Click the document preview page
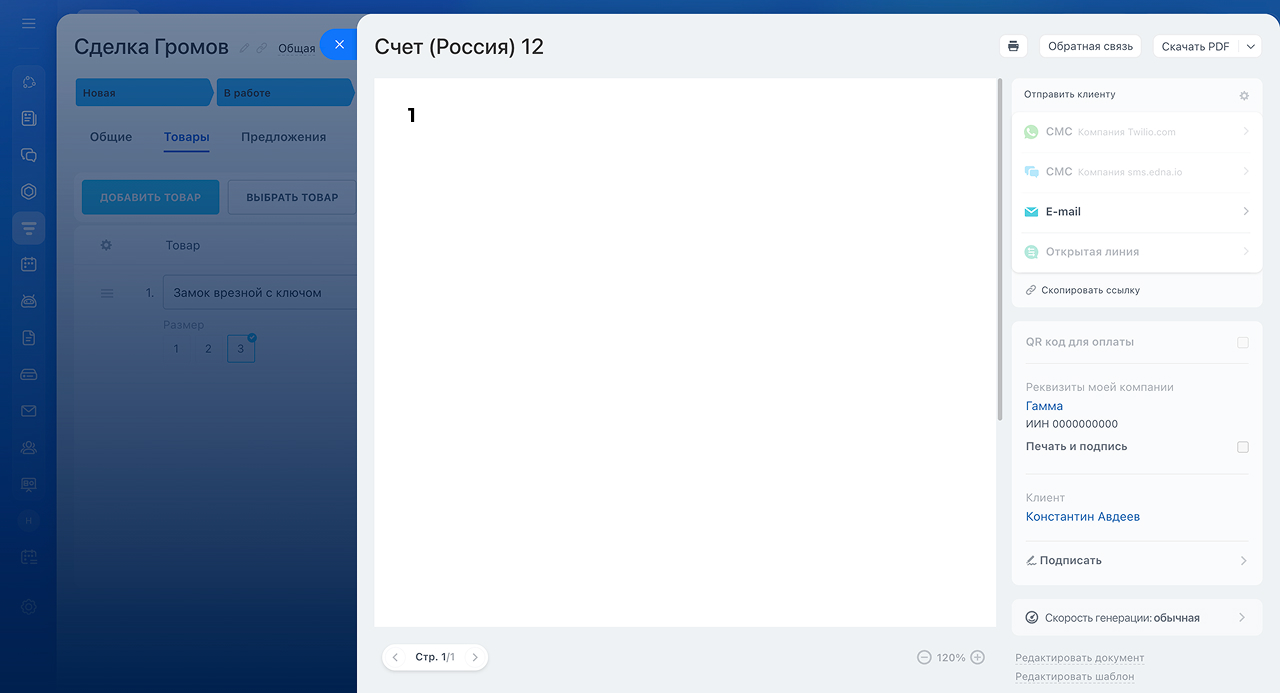The image size is (1280, 693). click(x=685, y=352)
